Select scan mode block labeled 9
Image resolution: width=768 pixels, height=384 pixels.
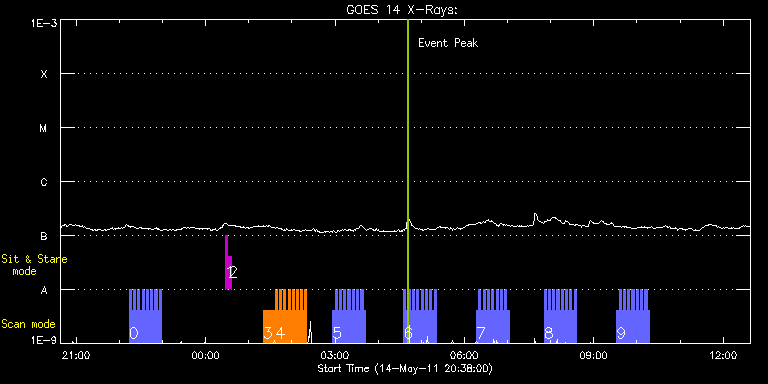(633, 316)
